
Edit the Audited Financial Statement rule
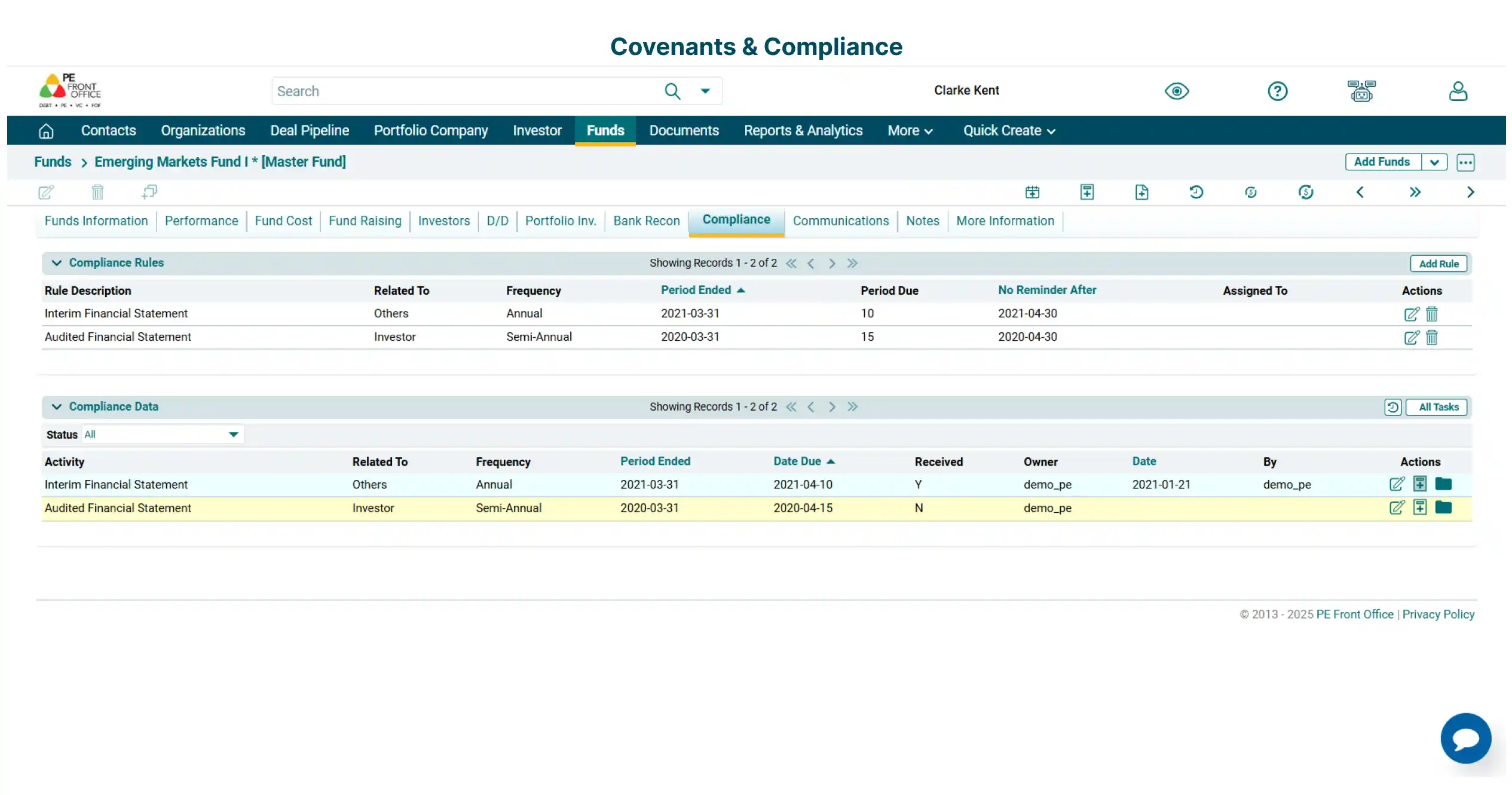pos(1411,337)
